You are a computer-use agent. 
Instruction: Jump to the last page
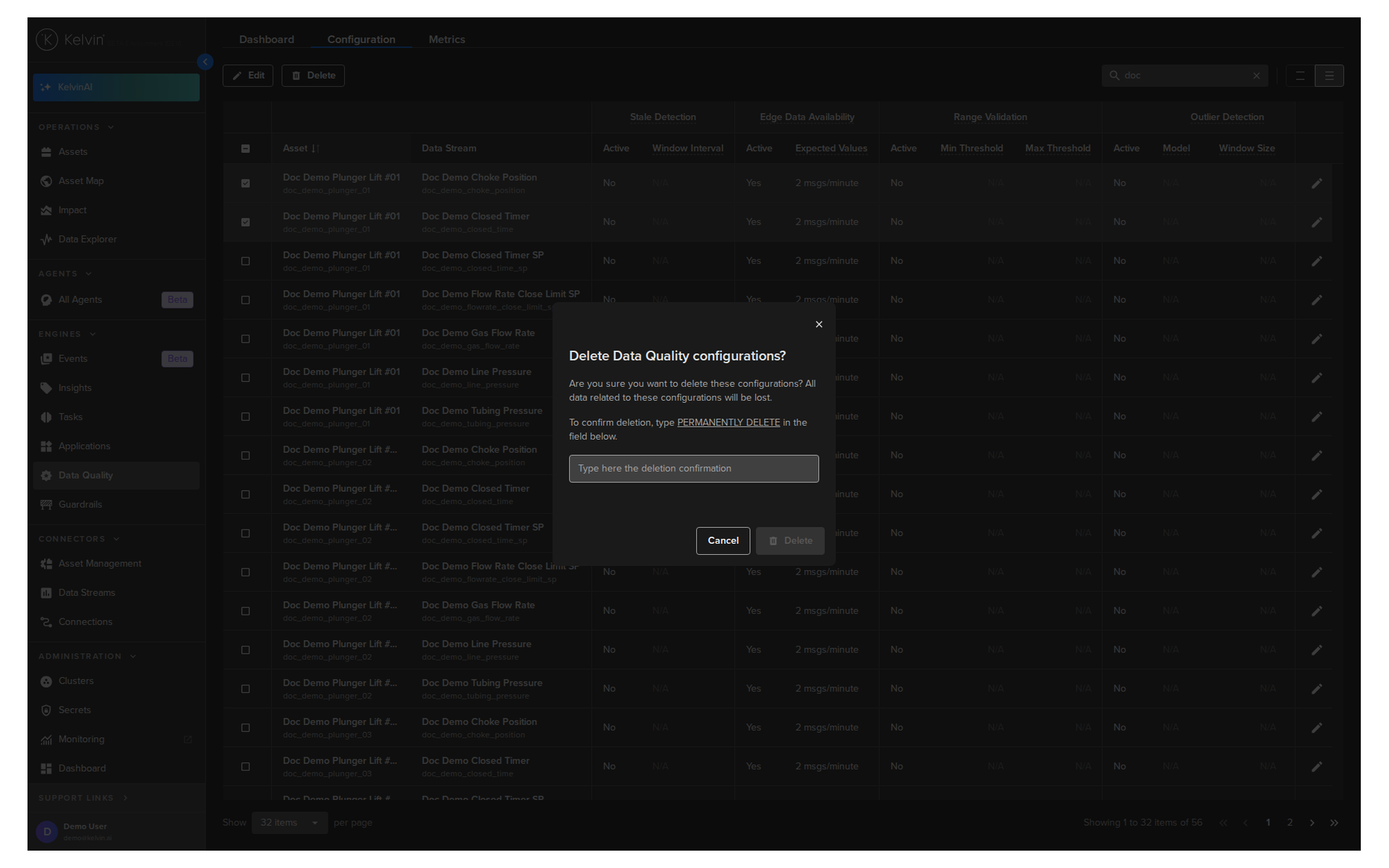pyautogui.click(x=1334, y=822)
